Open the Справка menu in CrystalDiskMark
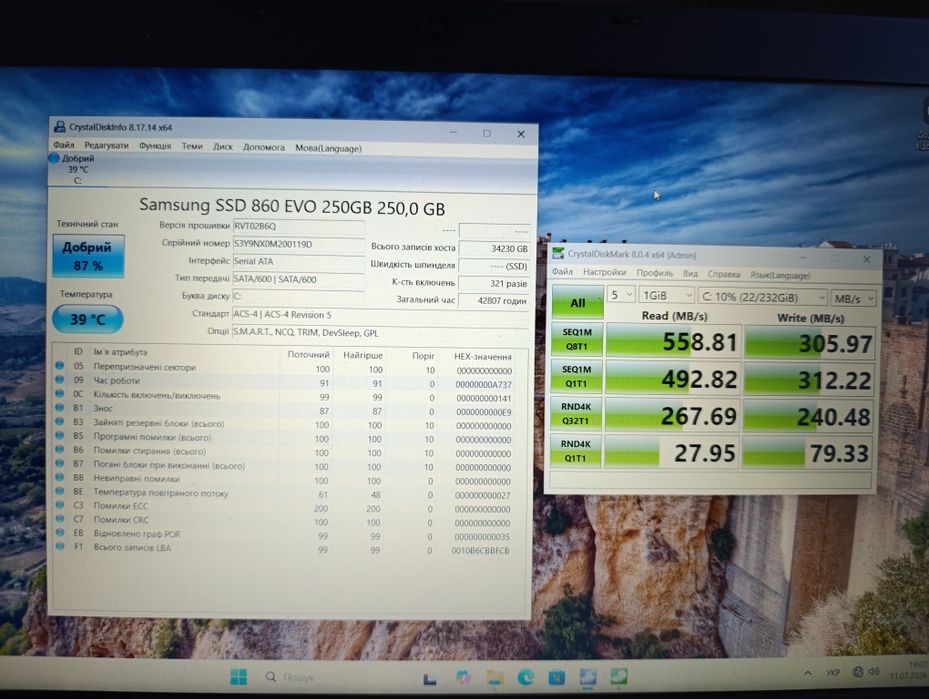Viewport: 929px width, 699px height. 724,274
